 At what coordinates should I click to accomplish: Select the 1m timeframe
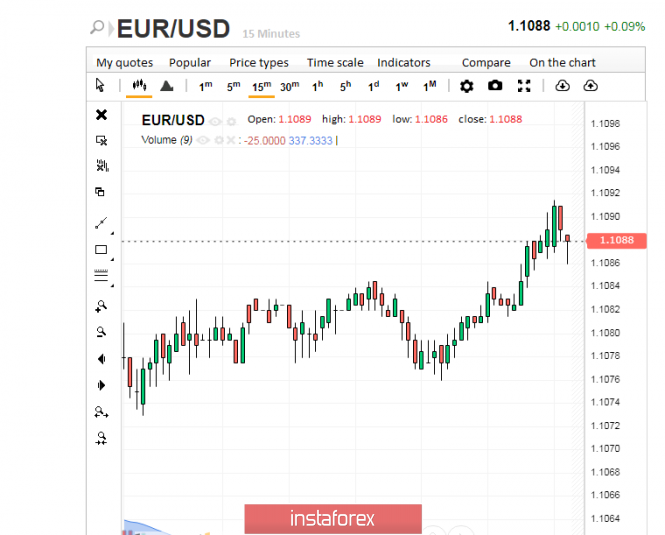(x=205, y=86)
